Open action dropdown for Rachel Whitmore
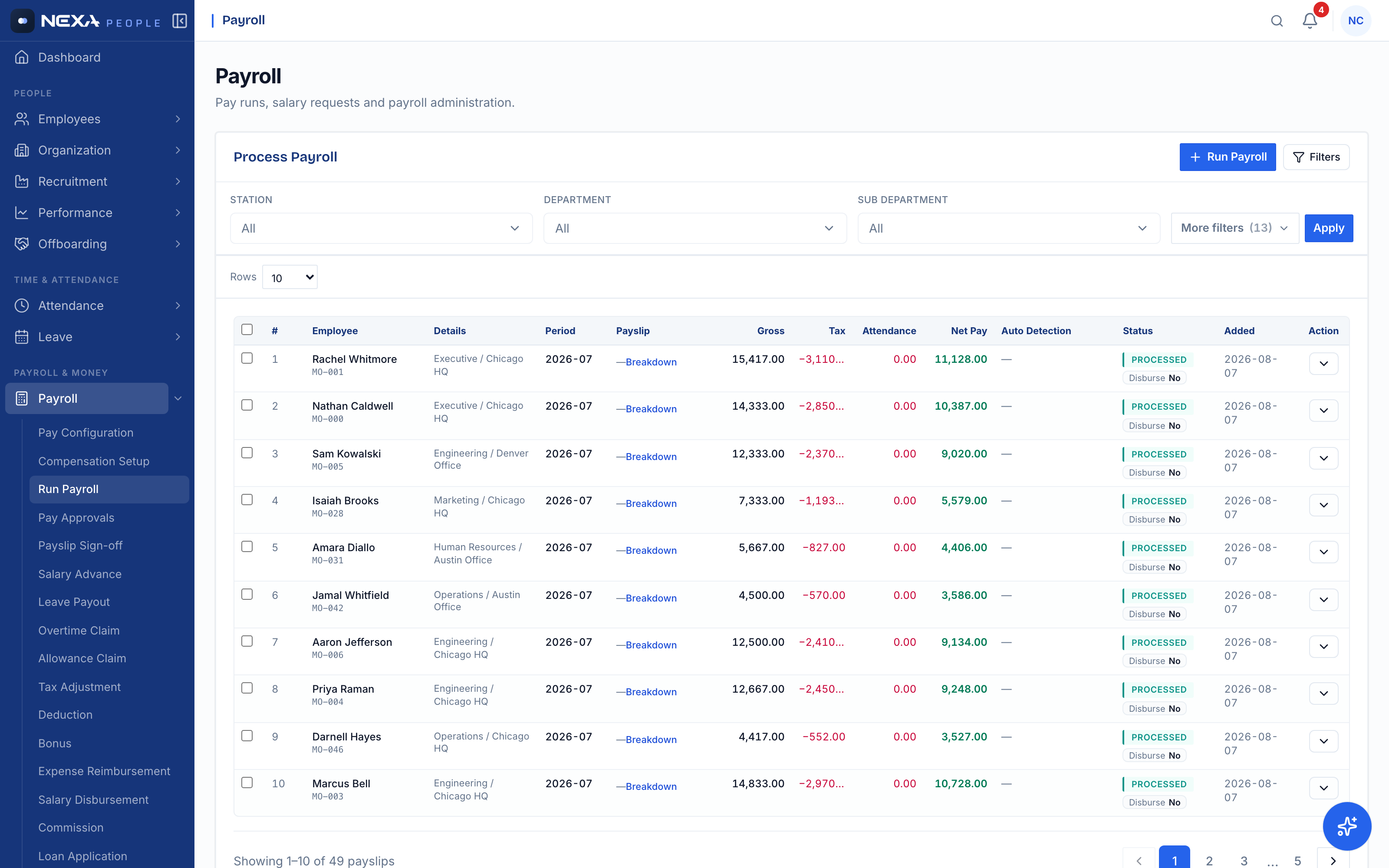Viewport: 1389px width, 868px height. (1323, 364)
